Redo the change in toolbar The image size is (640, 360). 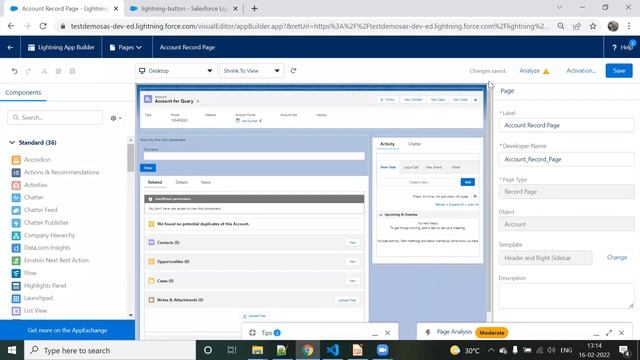click(x=28, y=71)
